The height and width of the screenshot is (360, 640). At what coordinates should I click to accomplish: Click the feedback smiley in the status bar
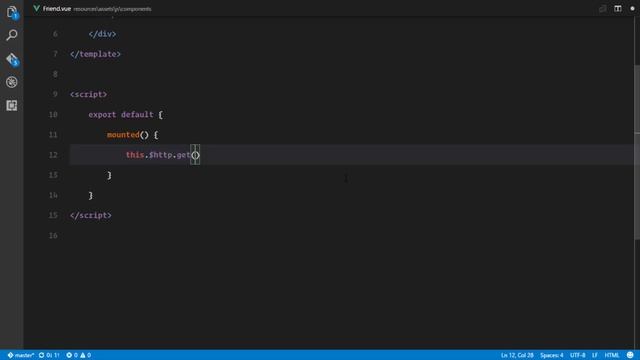(630, 355)
